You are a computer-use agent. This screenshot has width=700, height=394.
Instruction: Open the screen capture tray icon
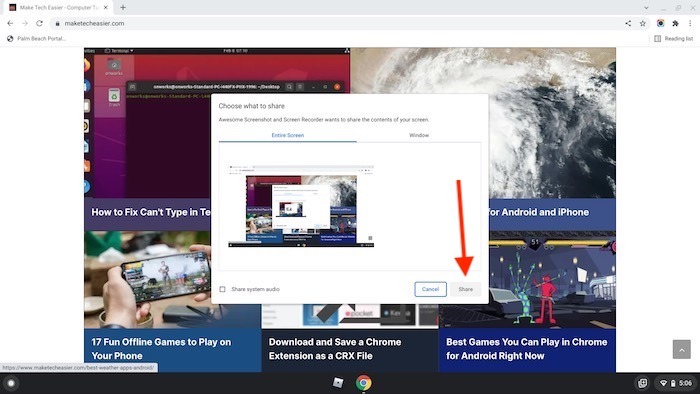642,383
